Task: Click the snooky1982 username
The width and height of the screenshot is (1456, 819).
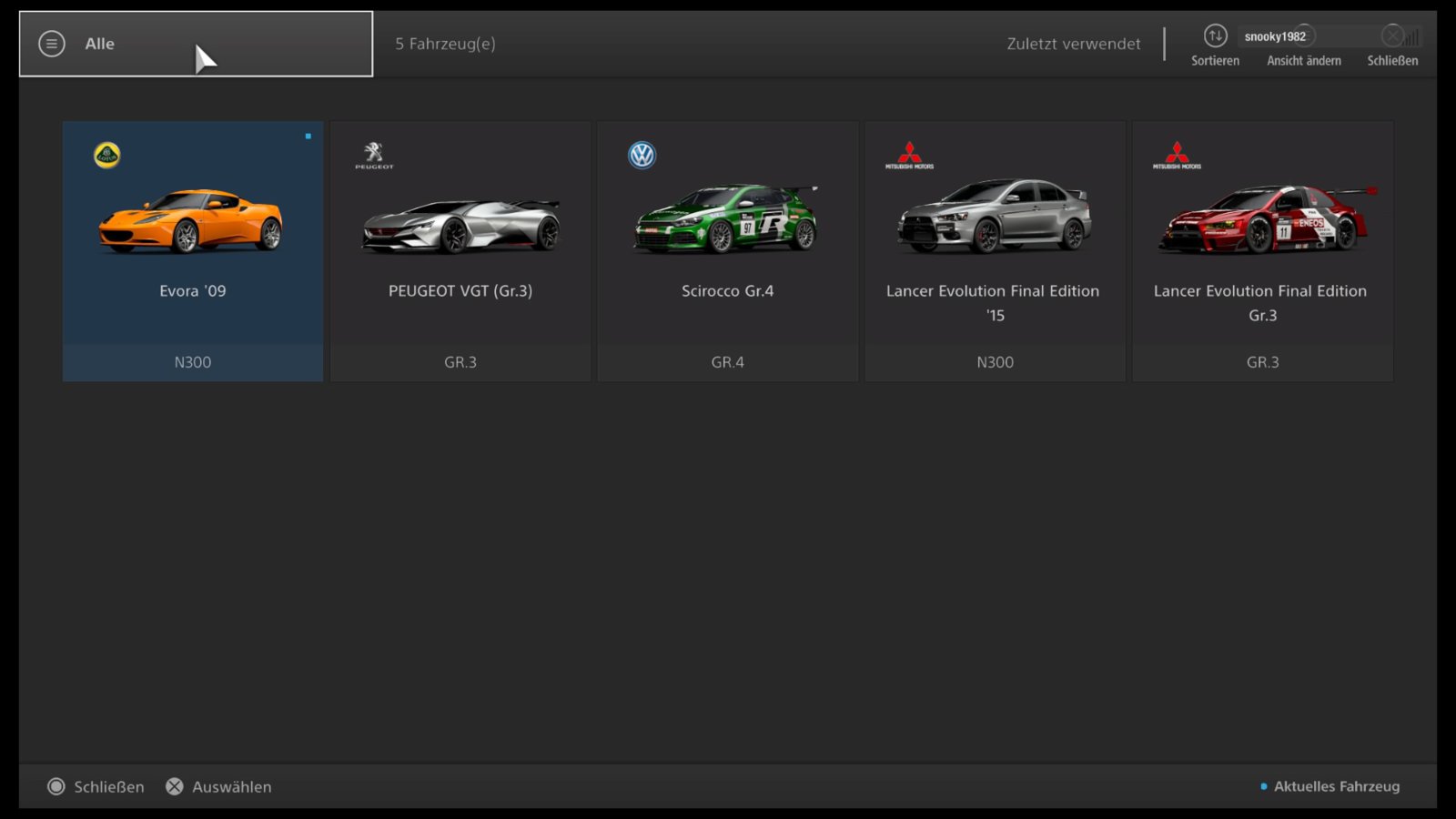Action: coord(1275,36)
